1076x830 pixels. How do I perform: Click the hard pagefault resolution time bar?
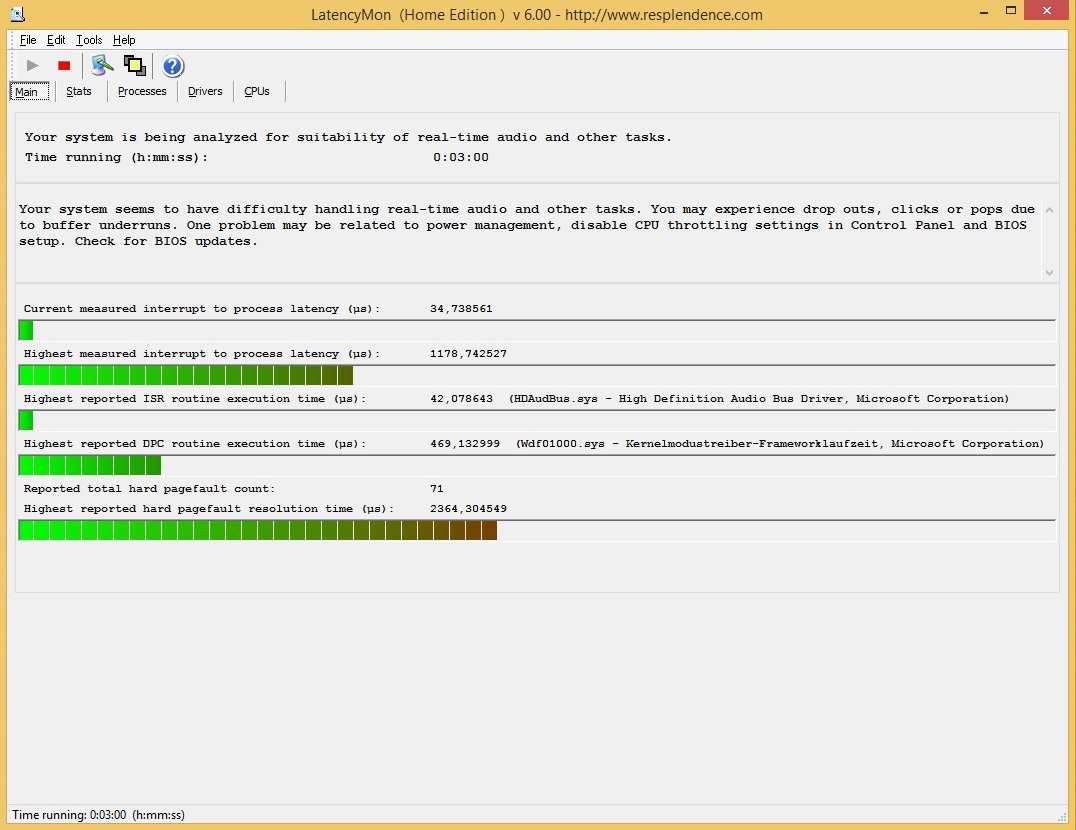click(x=537, y=530)
